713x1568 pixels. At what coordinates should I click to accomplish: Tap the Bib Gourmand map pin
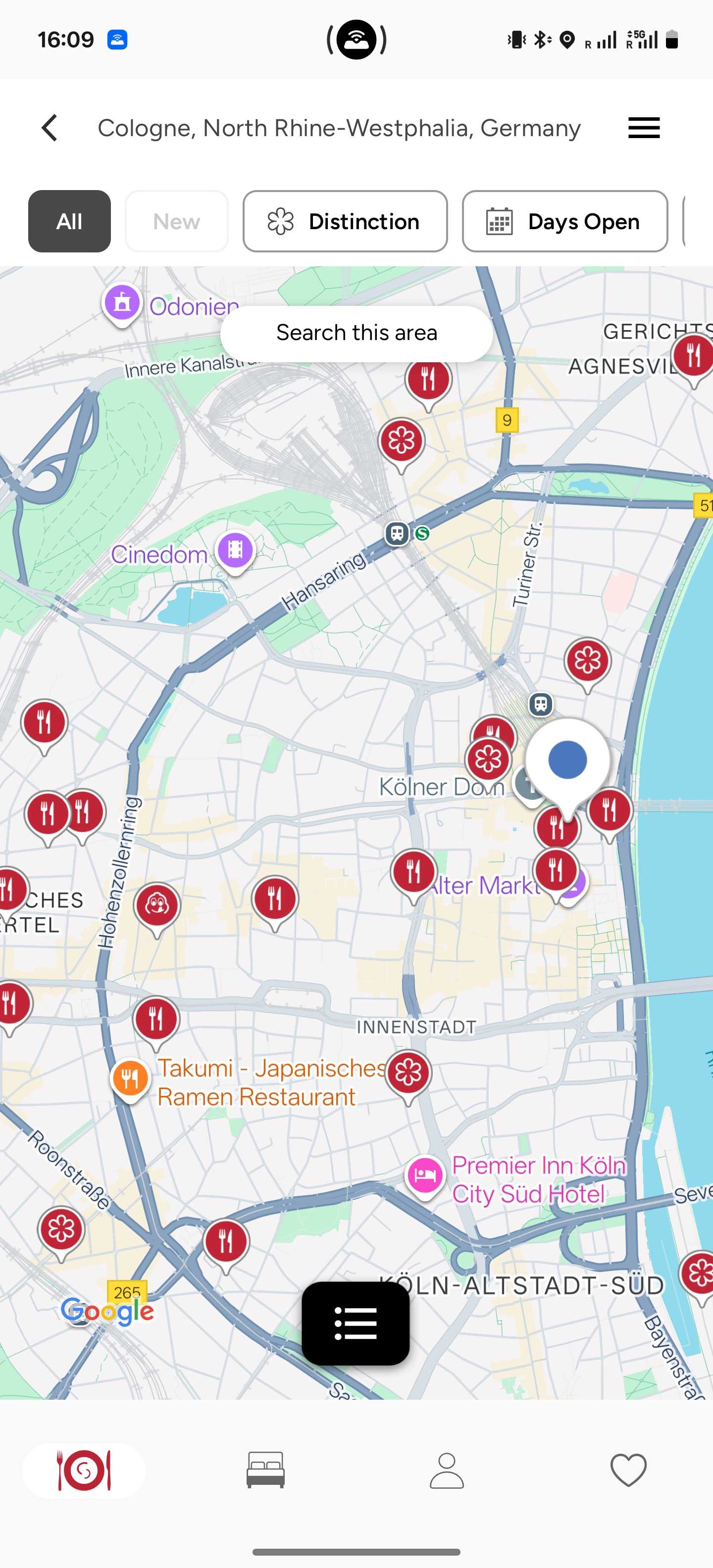(157, 907)
